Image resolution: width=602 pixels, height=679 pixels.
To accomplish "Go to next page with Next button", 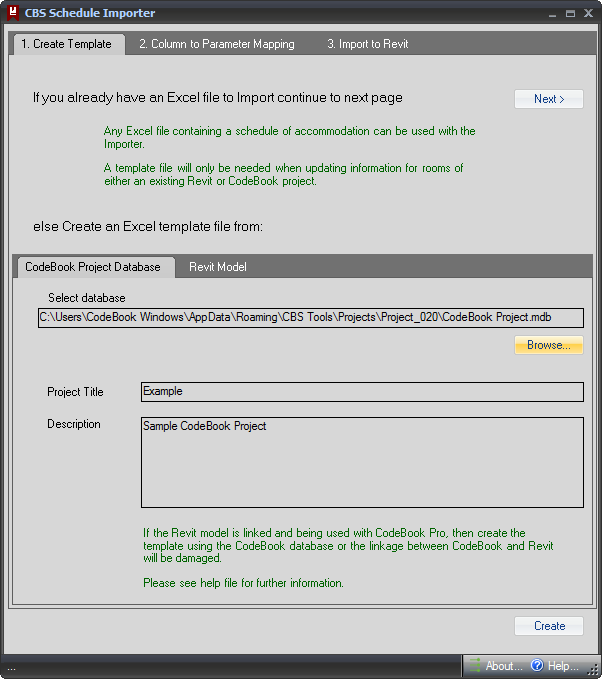I will tap(549, 99).
